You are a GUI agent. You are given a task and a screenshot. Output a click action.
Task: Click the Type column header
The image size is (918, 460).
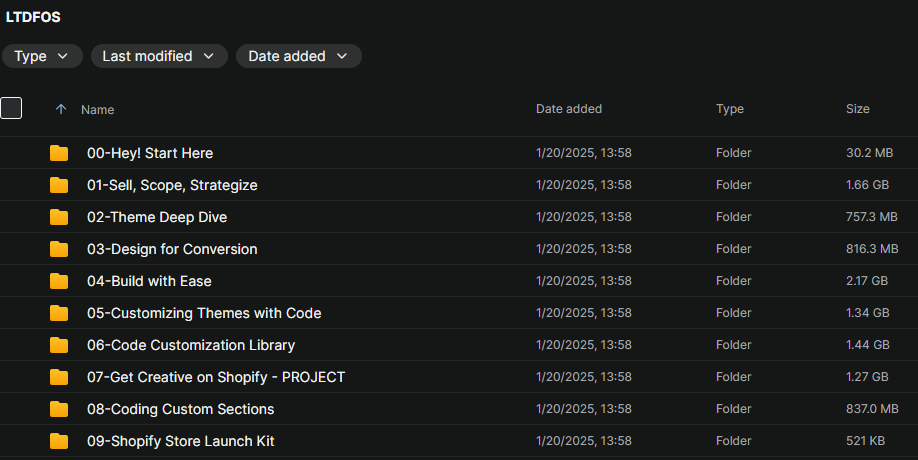click(730, 108)
